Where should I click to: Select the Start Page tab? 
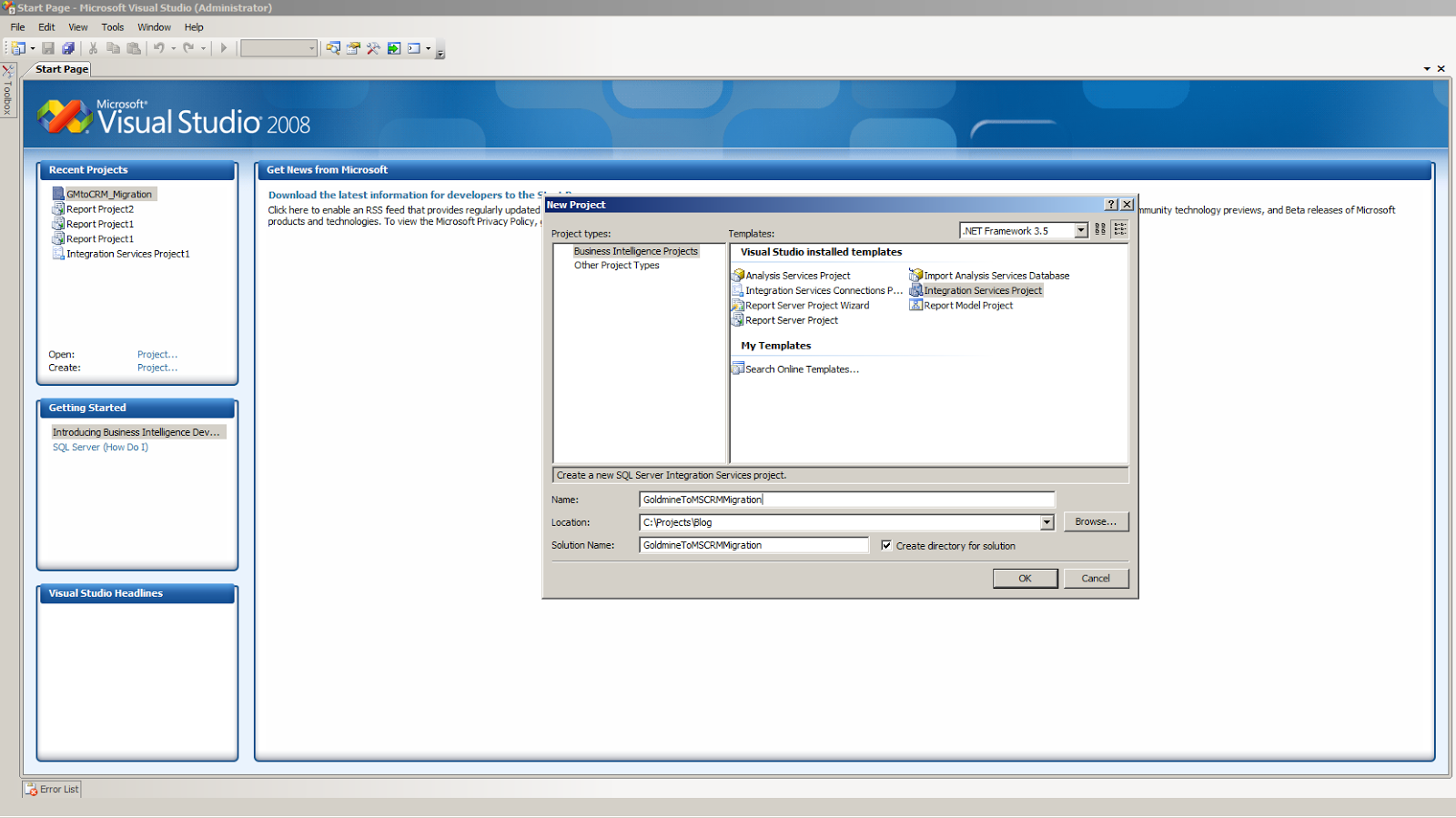pyautogui.click(x=62, y=69)
